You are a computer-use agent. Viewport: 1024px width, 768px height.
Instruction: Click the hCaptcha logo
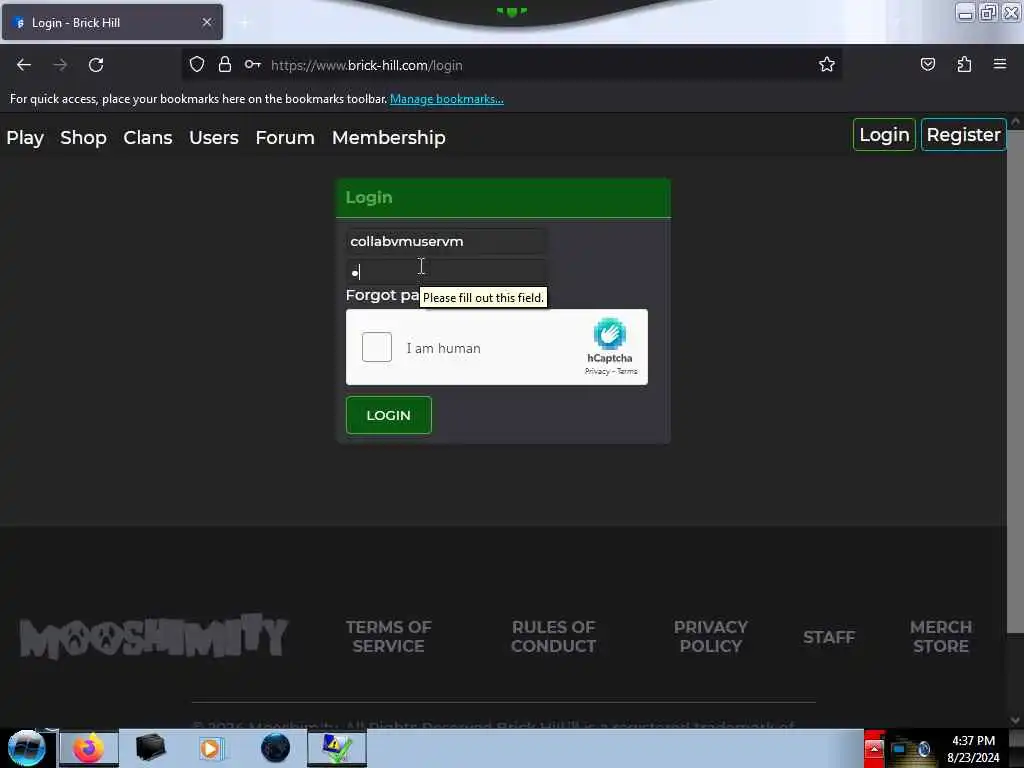609,333
